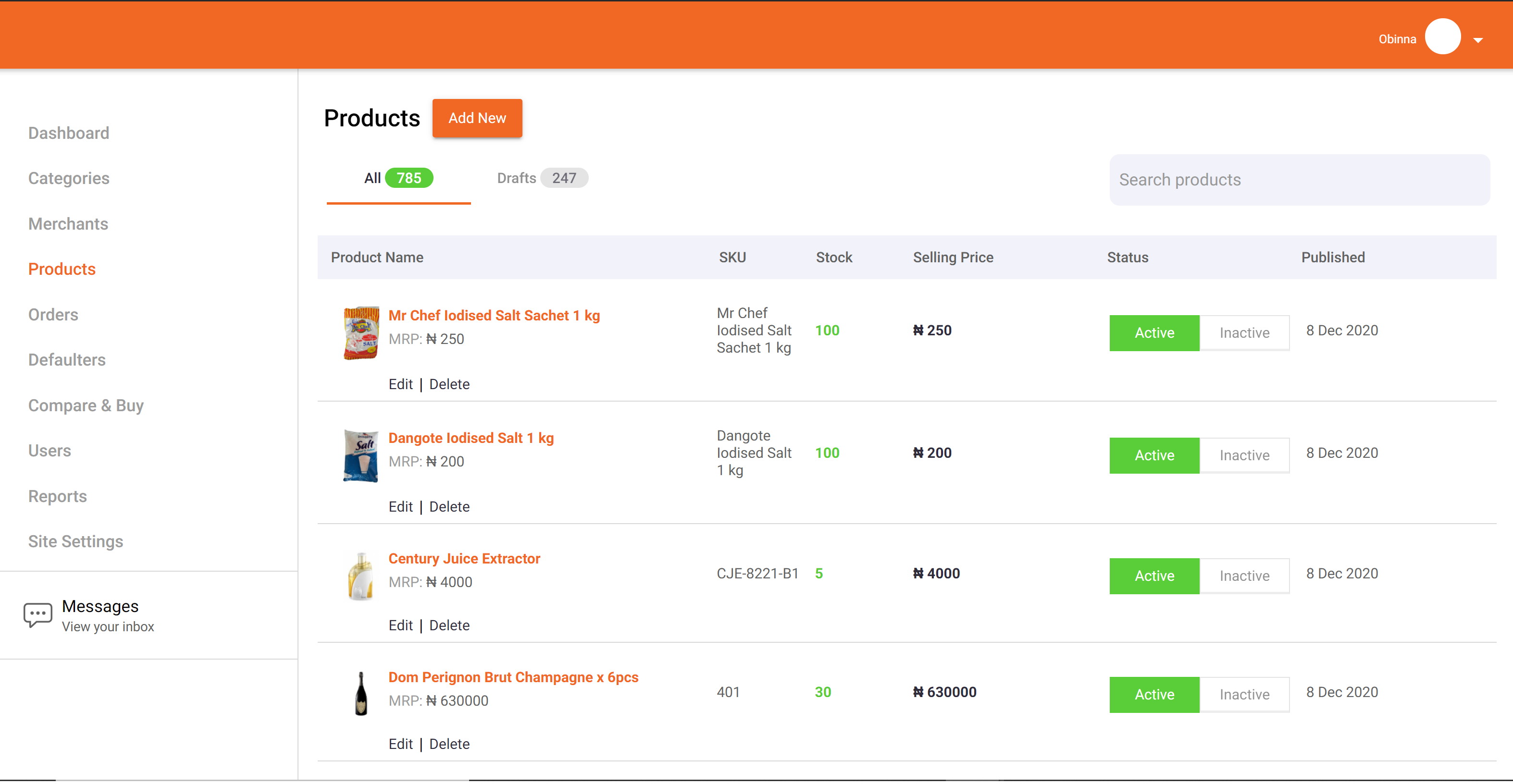Go to Dashboard in sidebar
This screenshot has height=784, width=1513.
(69, 134)
